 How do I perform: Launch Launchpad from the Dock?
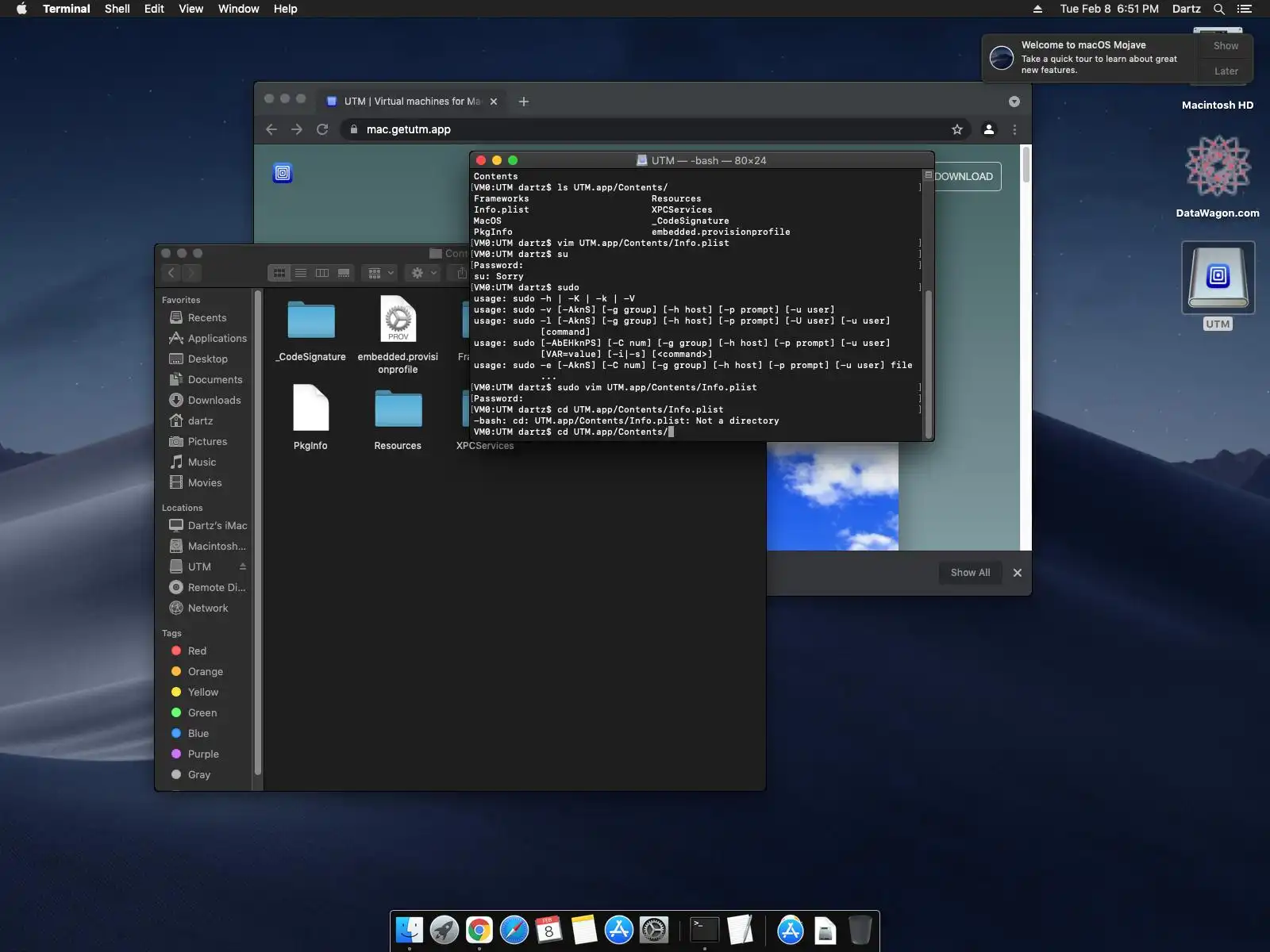point(444,930)
